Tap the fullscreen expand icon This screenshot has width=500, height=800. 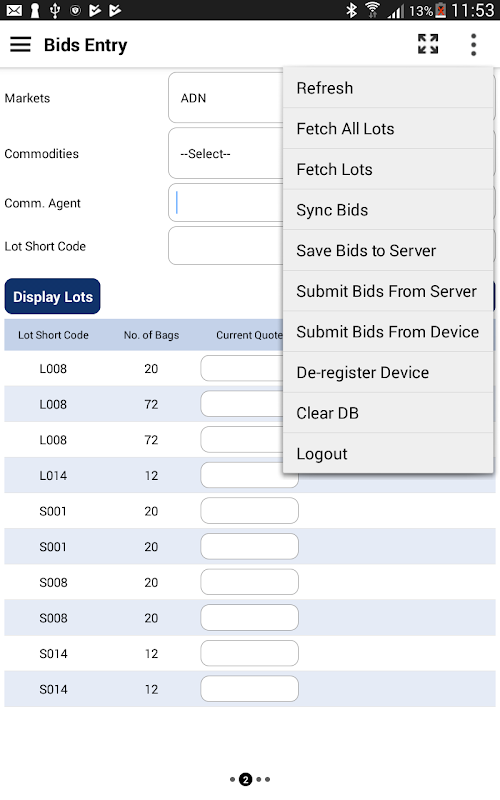click(x=428, y=44)
